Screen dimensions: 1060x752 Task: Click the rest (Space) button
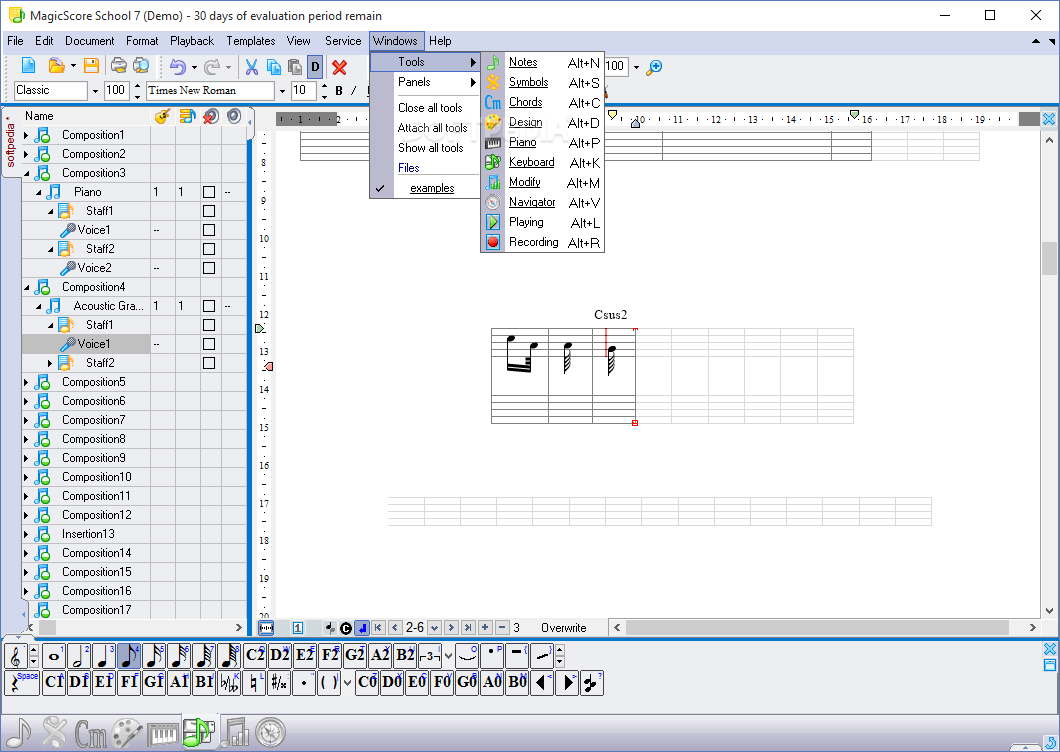pos(22,682)
